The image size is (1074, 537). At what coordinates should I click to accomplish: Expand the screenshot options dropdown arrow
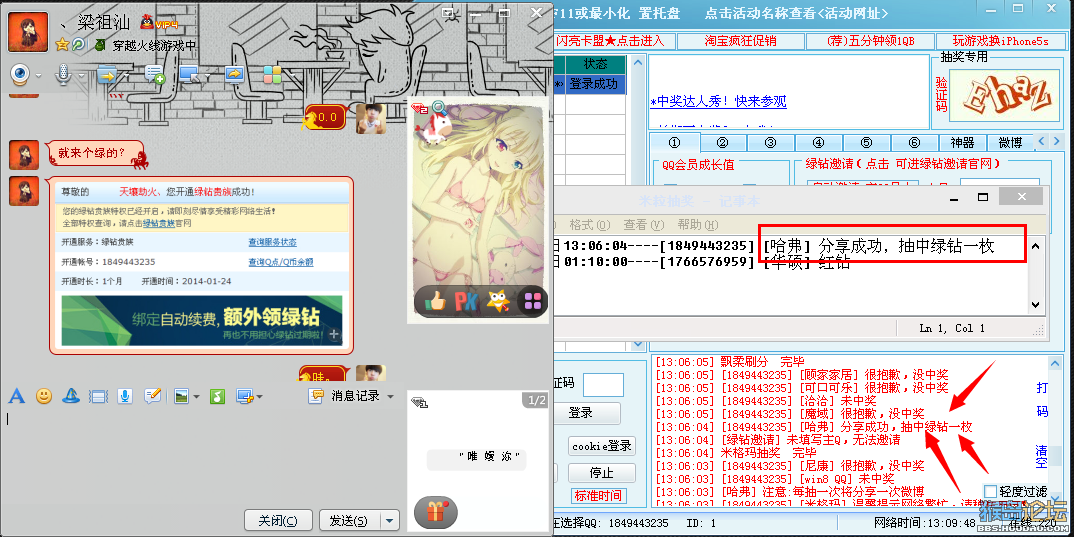coord(259,397)
